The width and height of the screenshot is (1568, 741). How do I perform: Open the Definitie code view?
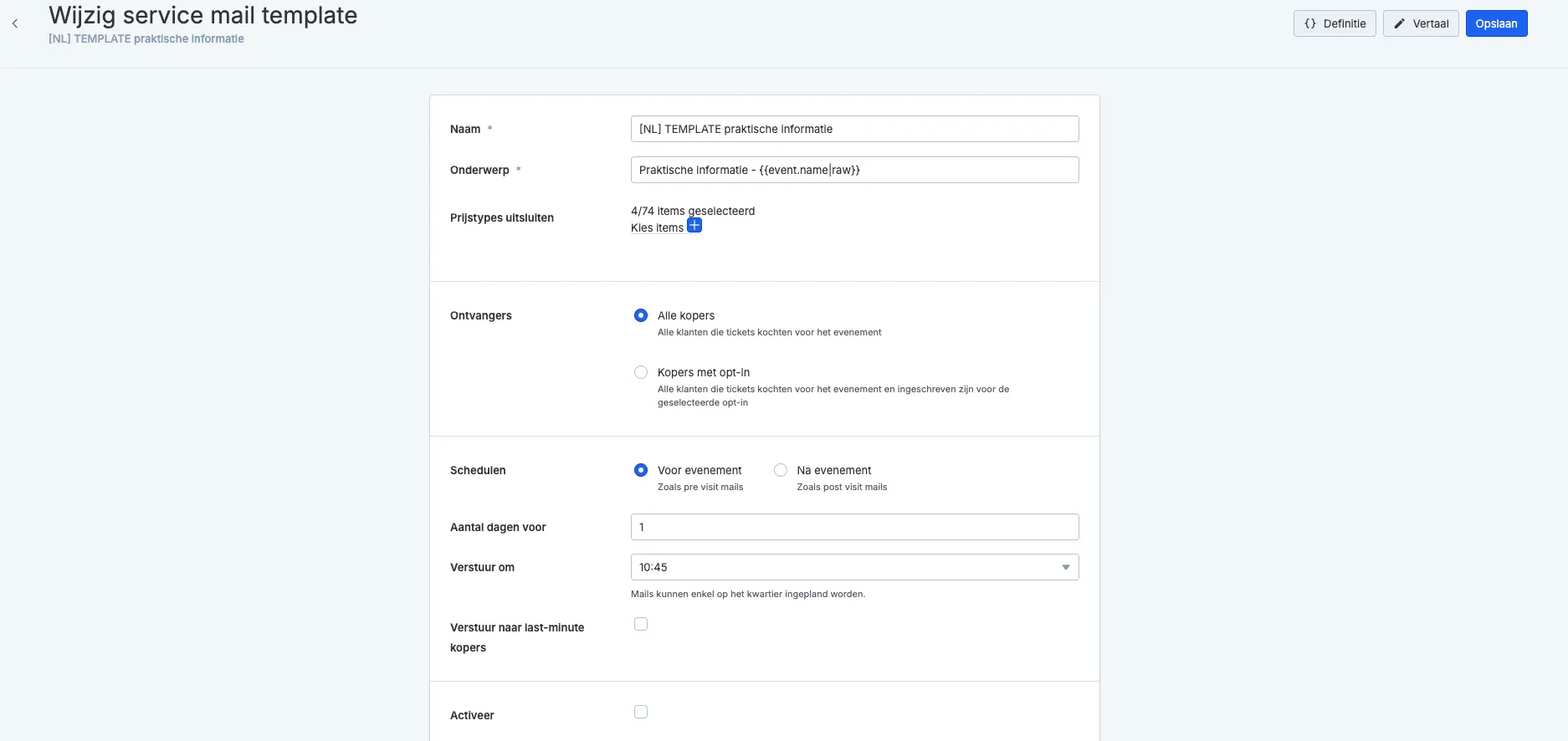(x=1335, y=23)
